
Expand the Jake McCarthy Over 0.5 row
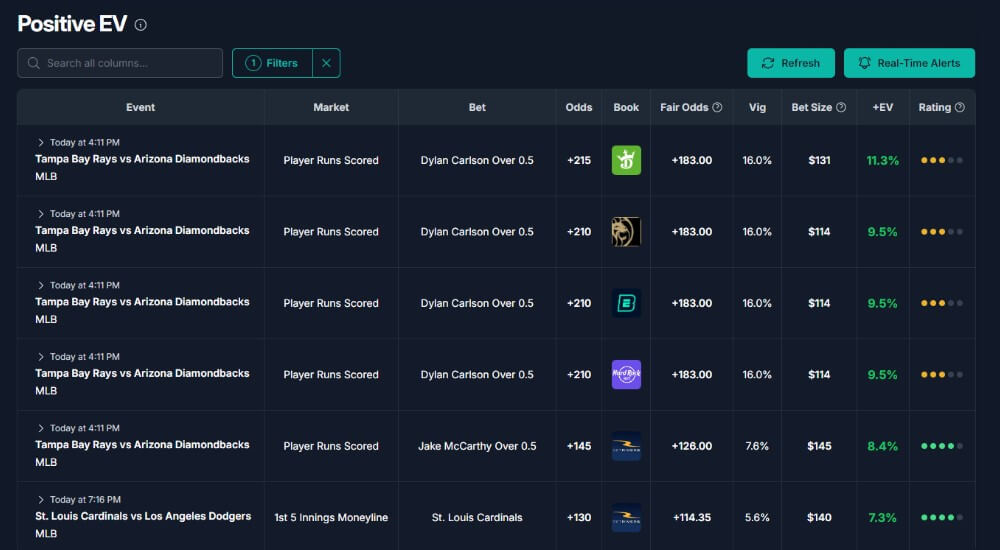coord(41,428)
